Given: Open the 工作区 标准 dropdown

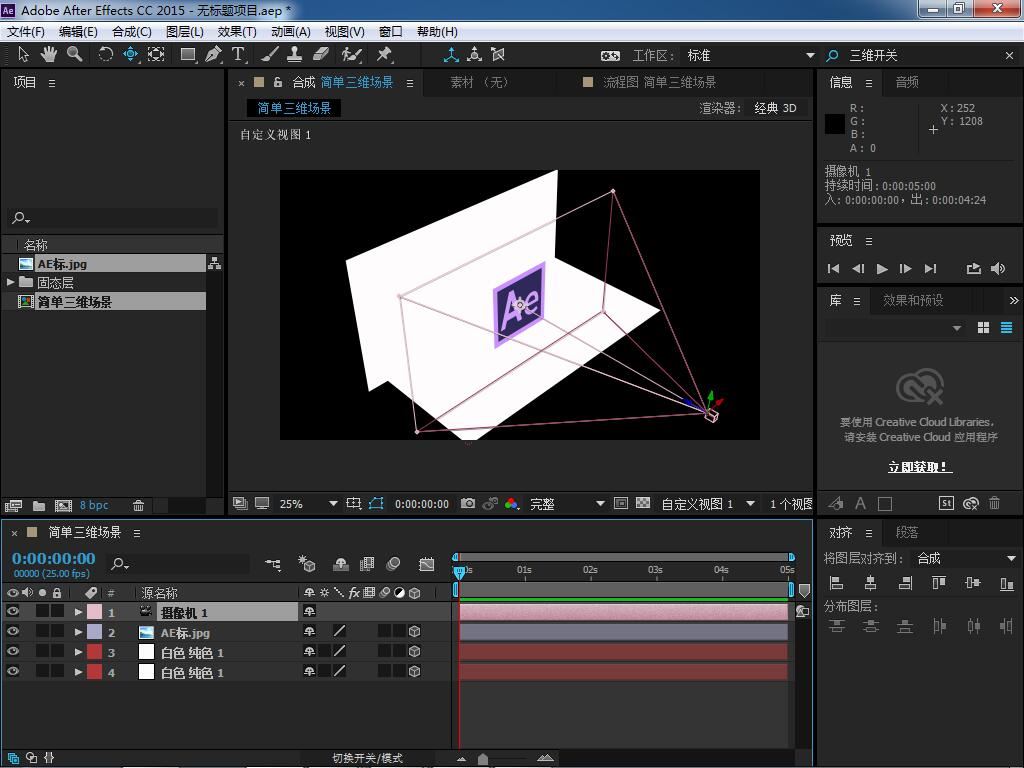Looking at the screenshot, I should click(x=749, y=56).
